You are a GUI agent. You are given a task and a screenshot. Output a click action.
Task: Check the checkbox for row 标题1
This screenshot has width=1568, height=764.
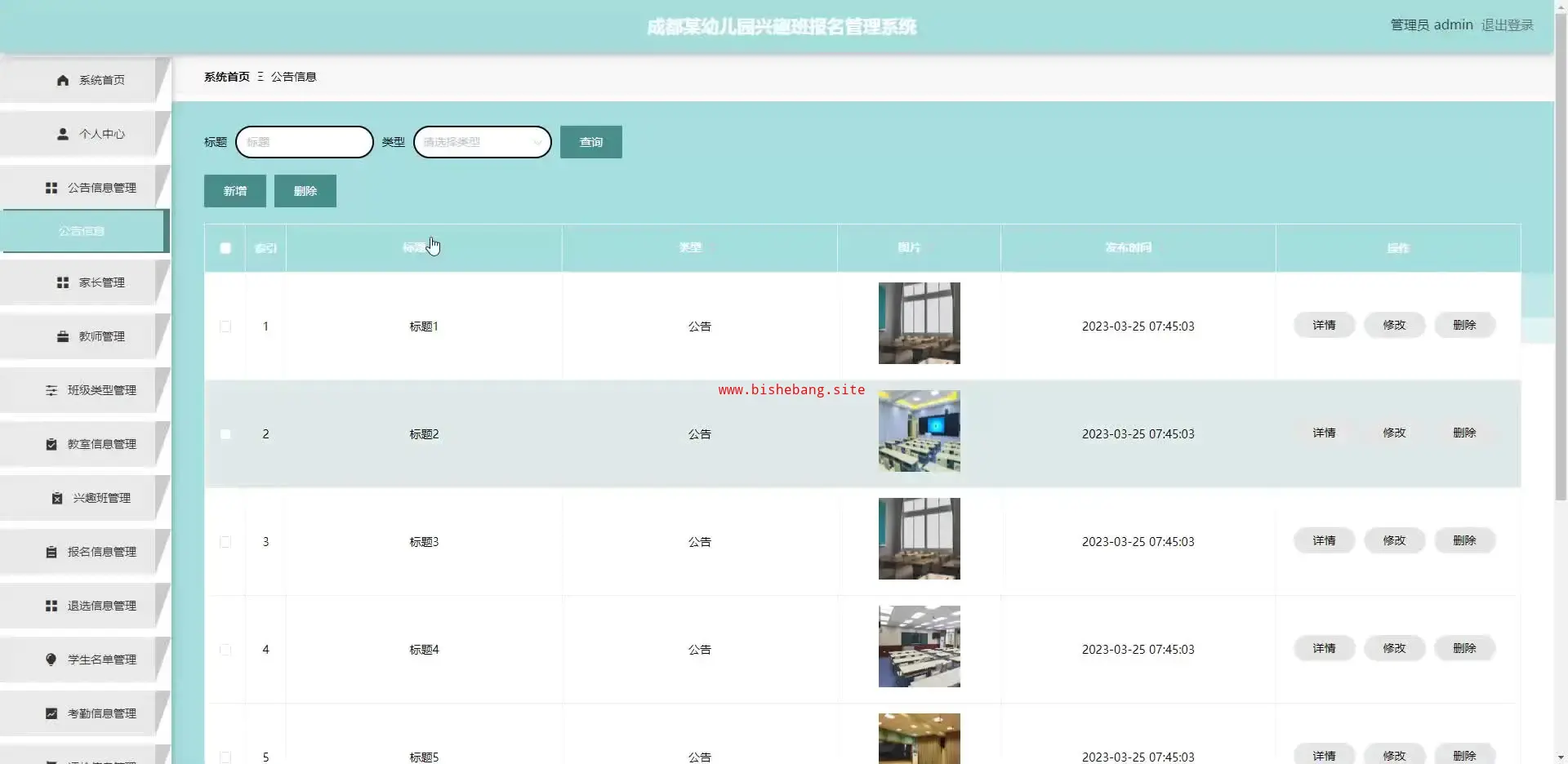coord(225,326)
